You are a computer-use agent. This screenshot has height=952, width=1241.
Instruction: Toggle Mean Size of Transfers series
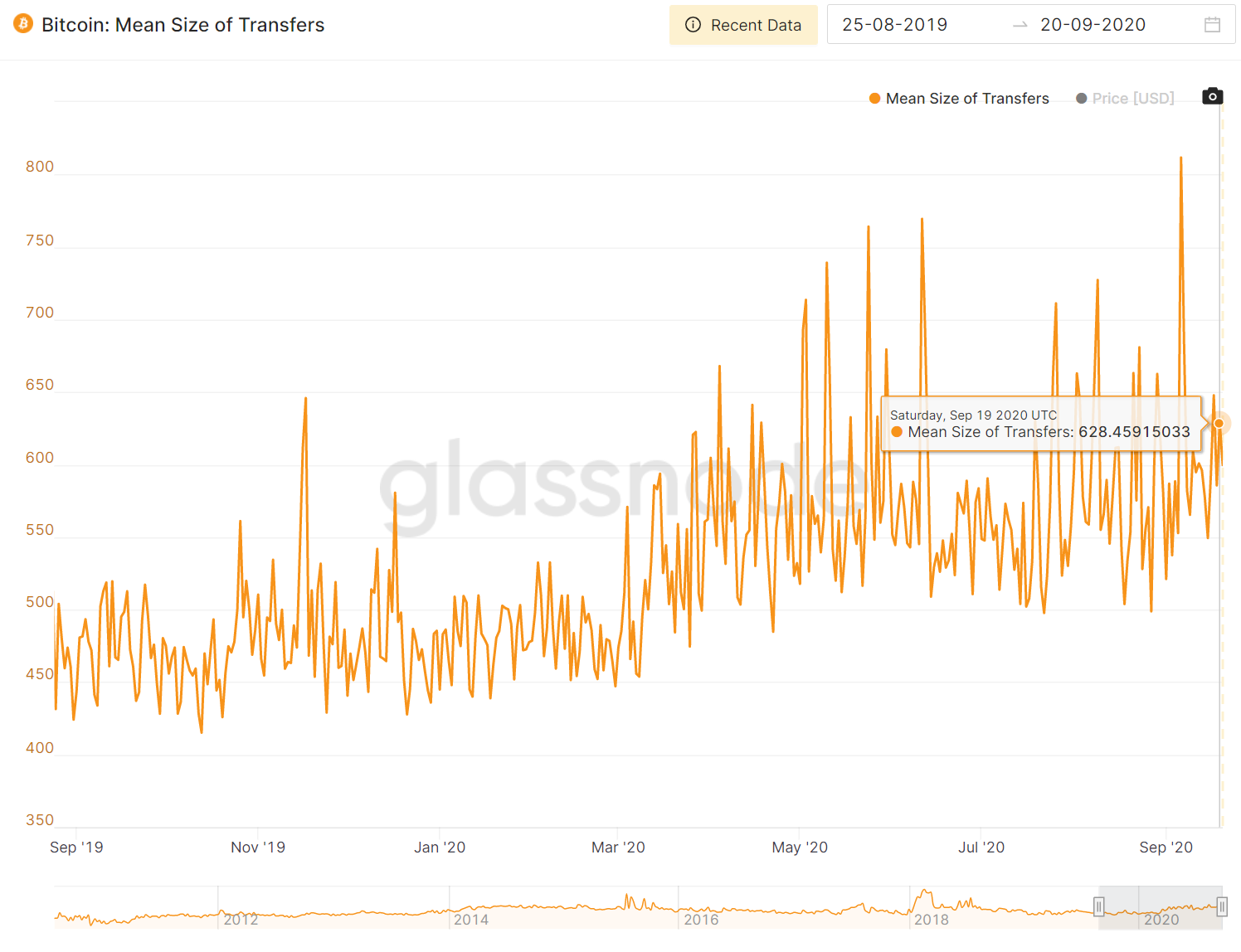(x=966, y=99)
